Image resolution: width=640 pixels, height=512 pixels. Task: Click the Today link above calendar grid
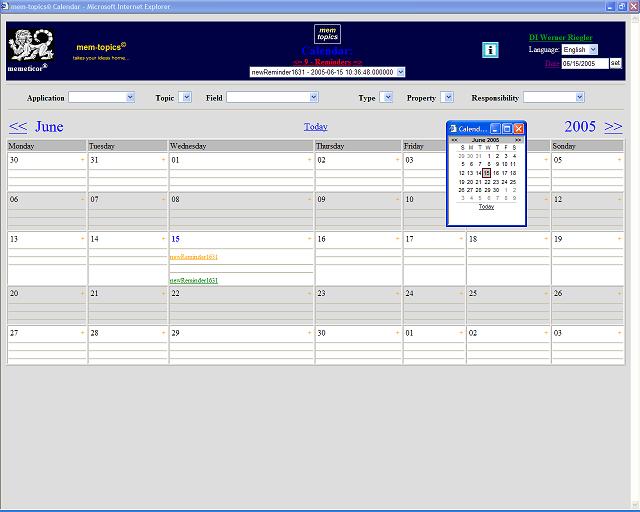pos(315,127)
